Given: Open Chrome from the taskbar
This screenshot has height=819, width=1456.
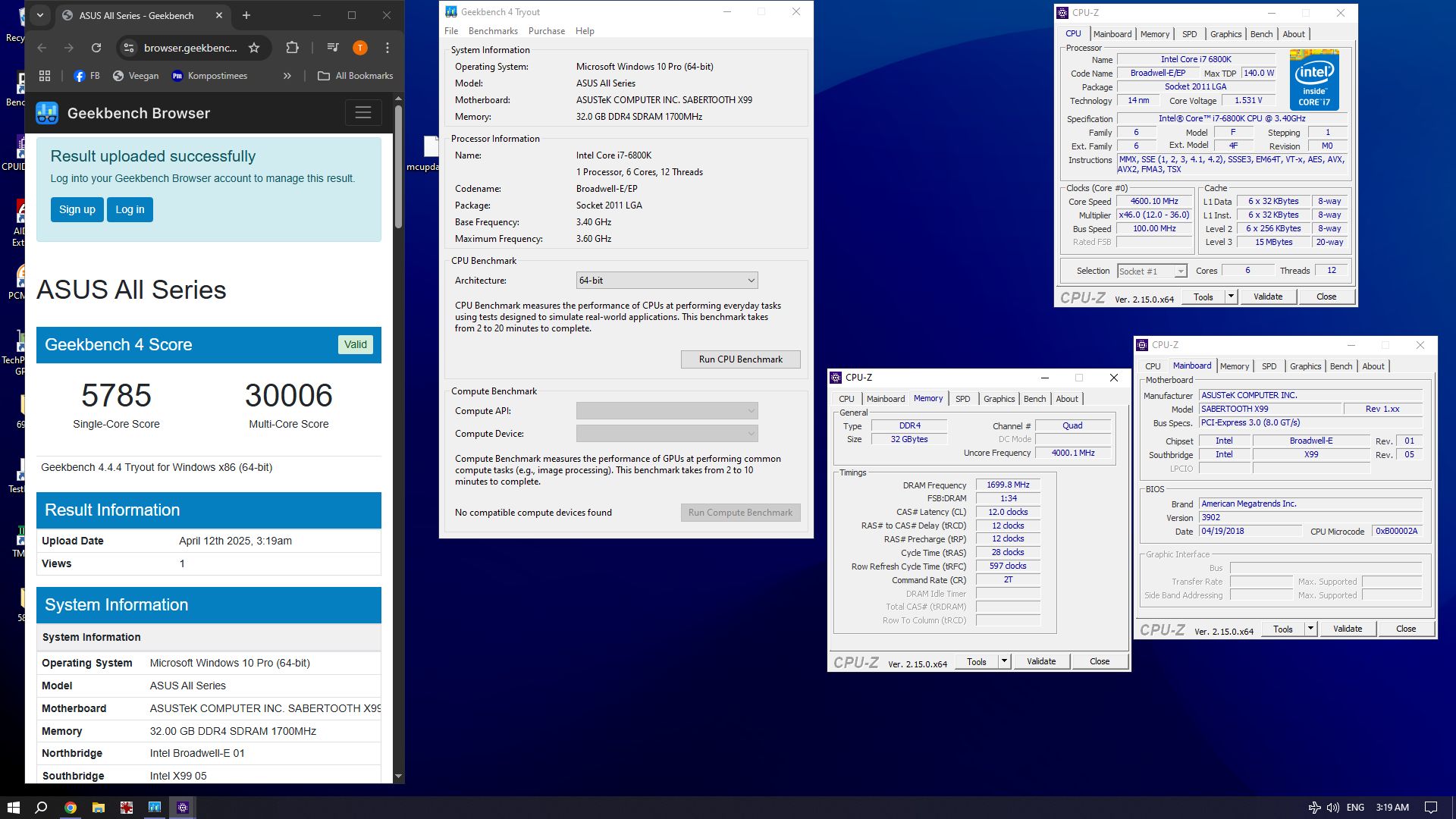Looking at the screenshot, I should tap(70, 808).
